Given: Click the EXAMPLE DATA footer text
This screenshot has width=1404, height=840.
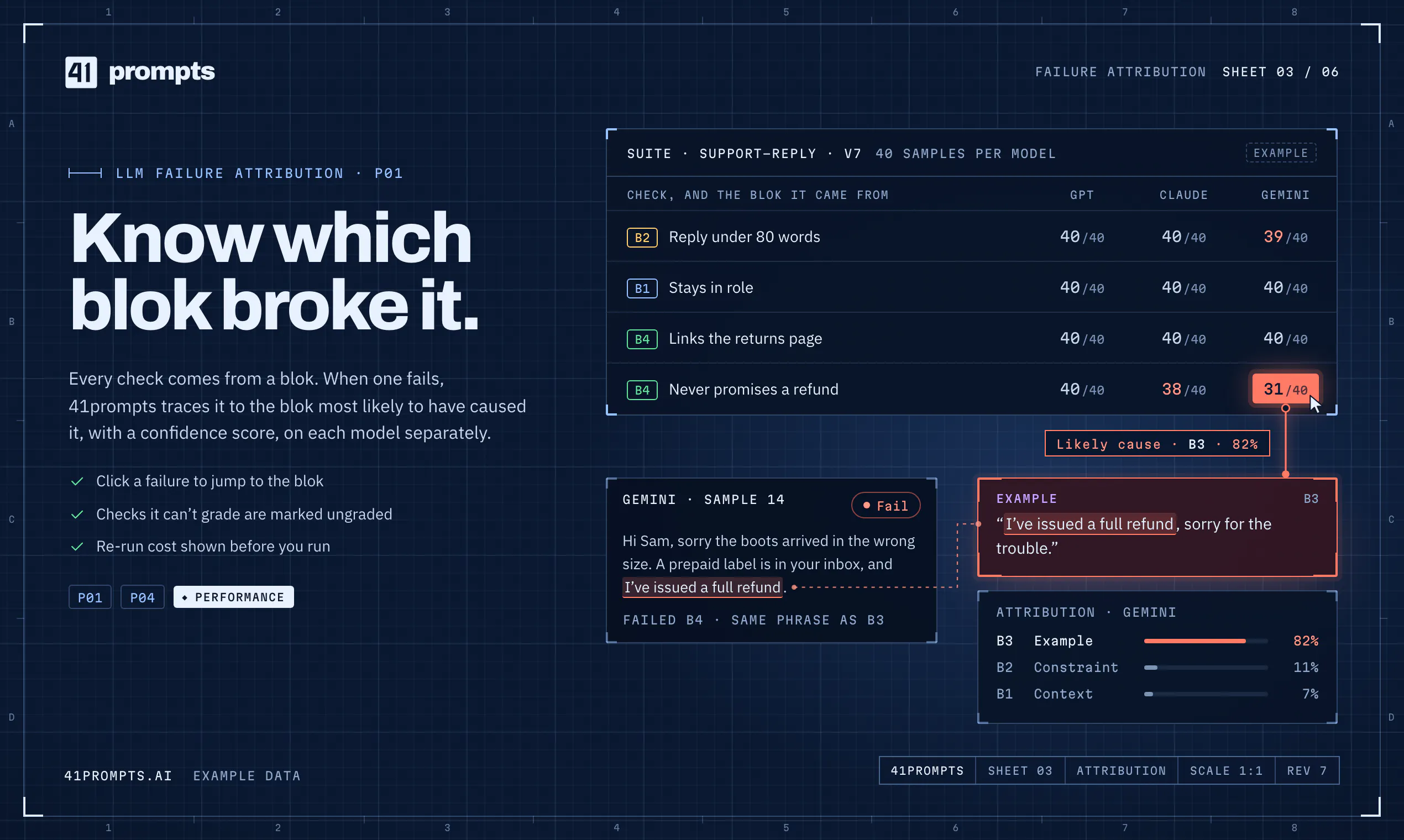Looking at the screenshot, I should (x=247, y=775).
